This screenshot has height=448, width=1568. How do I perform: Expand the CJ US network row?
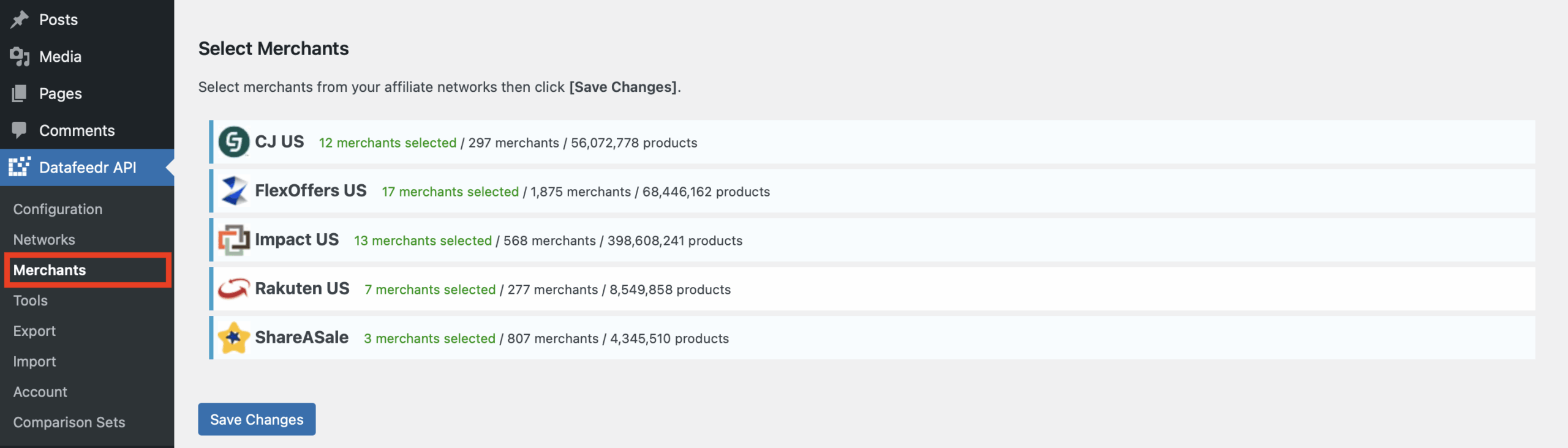279,142
